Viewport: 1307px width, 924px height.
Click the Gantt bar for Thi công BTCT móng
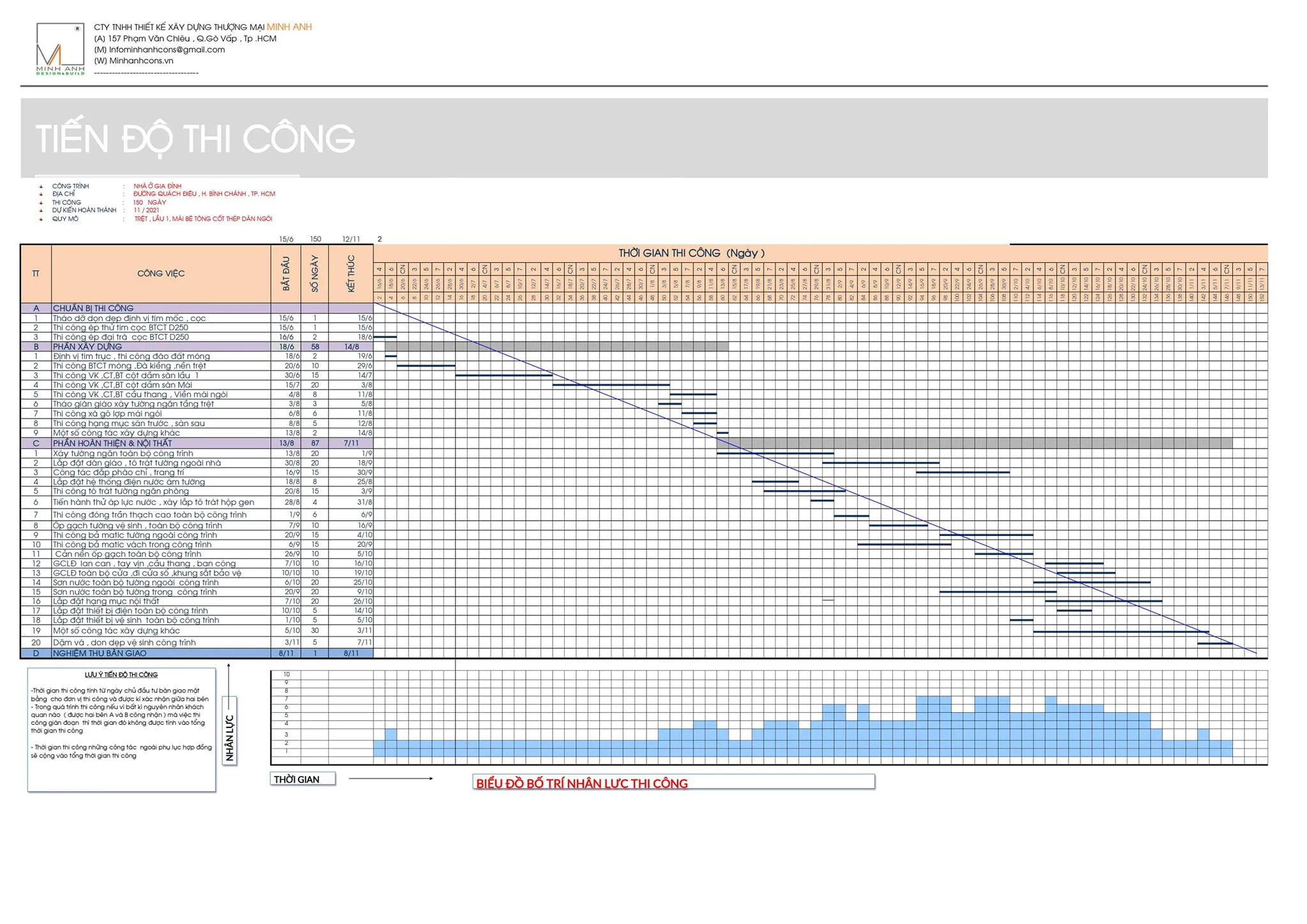click(x=426, y=366)
